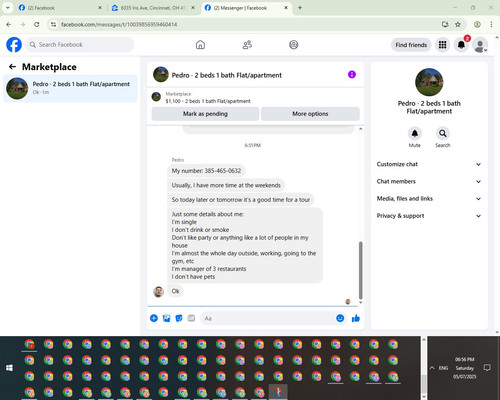Open the Facebook menu grid icon
Screen dimensions: 500x400
point(442,45)
